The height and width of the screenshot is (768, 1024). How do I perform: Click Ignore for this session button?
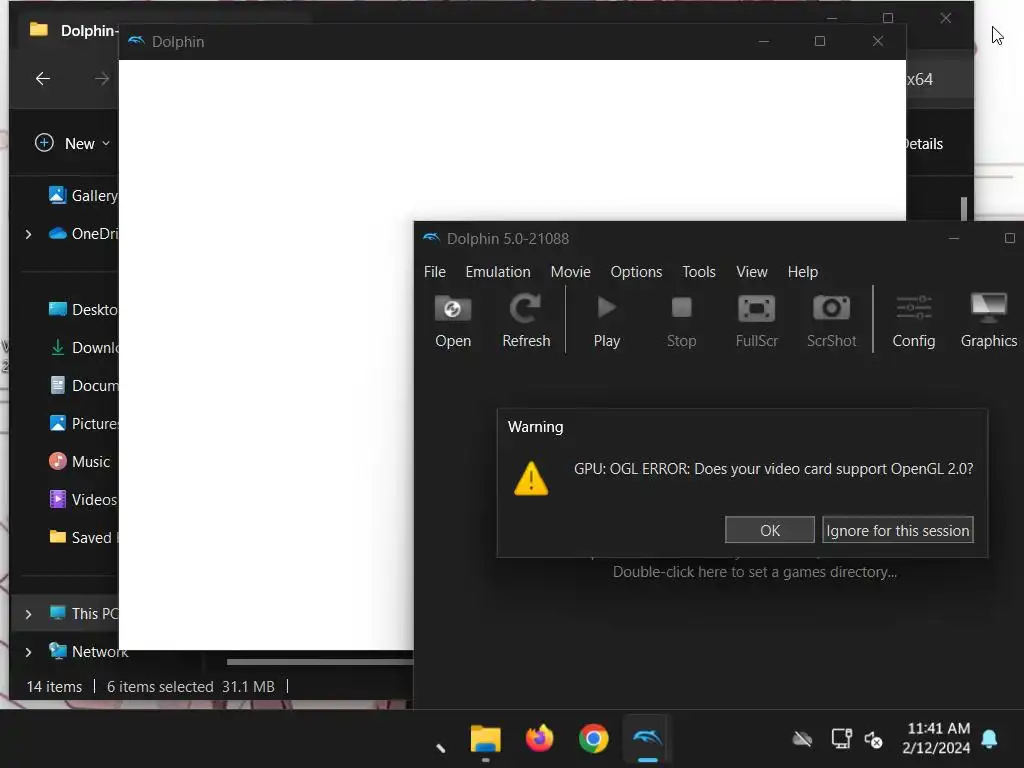click(898, 530)
